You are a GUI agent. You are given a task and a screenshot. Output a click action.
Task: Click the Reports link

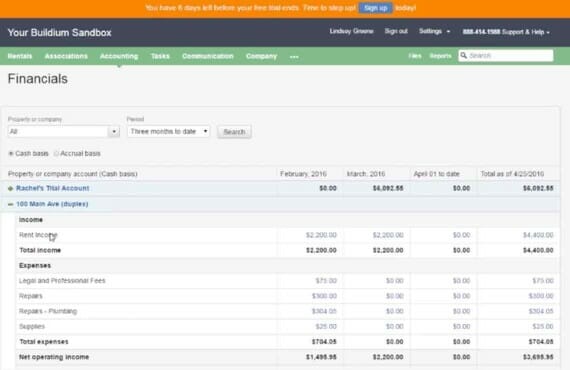pos(440,56)
